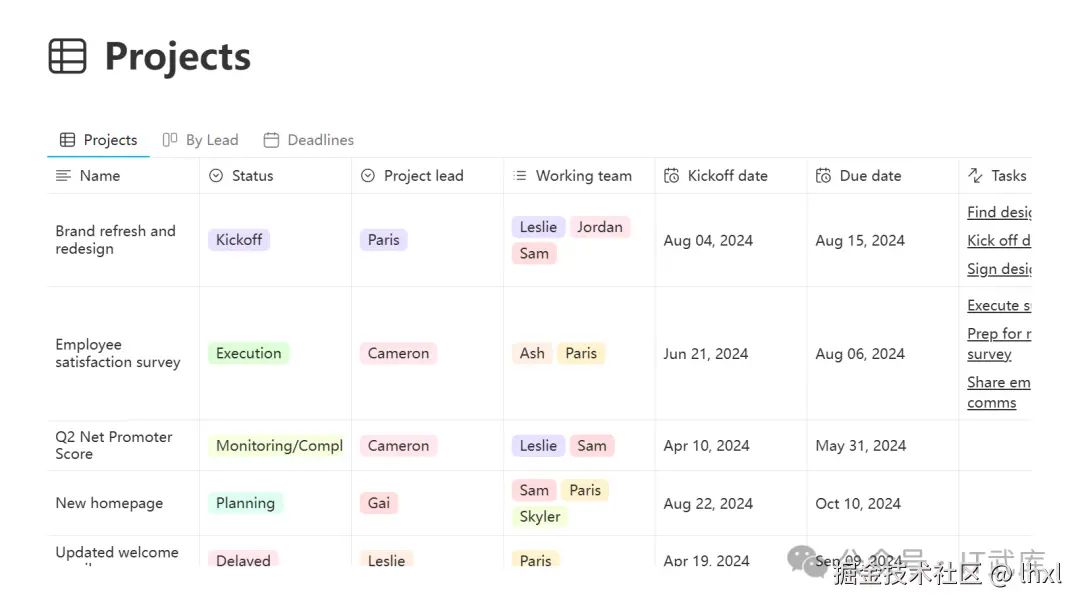Click the calendar icon beside Deadlines
1080x606 pixels.
271,140
